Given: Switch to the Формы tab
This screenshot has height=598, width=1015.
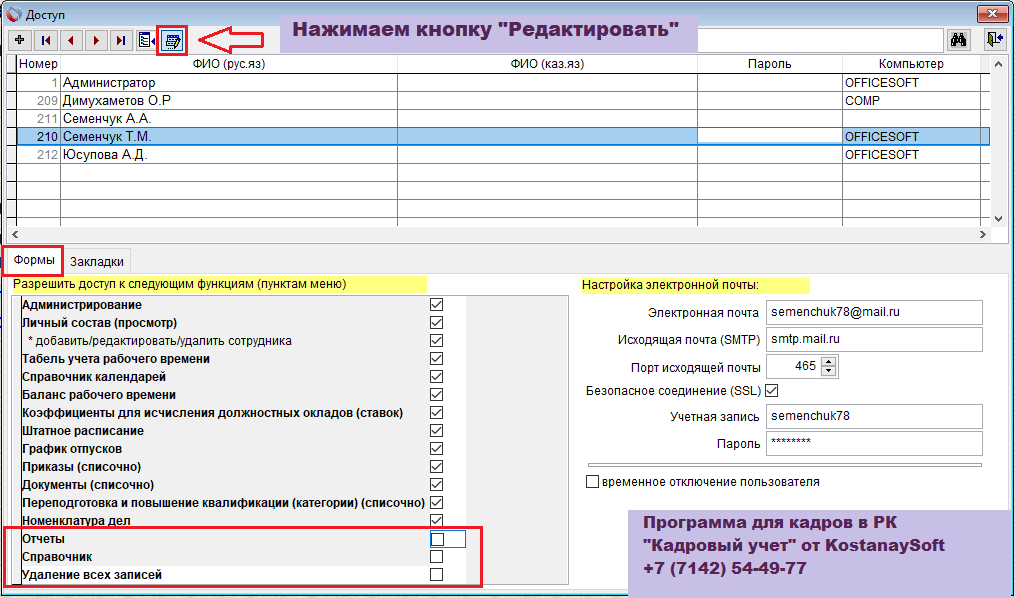Looking at the screenshot, I should 34,260.
